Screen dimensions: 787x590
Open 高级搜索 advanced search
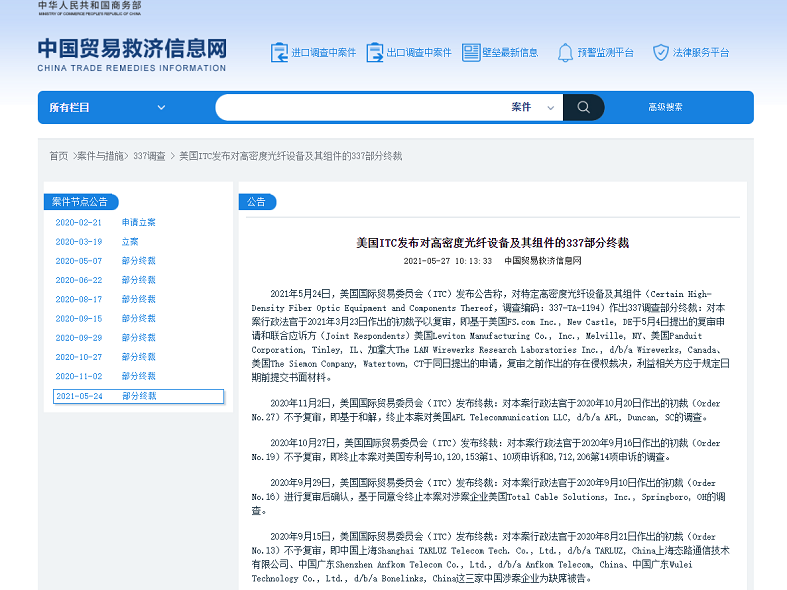click(x=665, y=107)
